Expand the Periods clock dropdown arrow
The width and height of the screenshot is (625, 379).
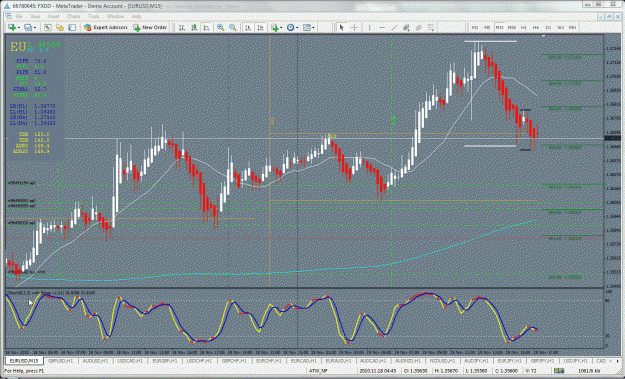click(x=297, y=27)
